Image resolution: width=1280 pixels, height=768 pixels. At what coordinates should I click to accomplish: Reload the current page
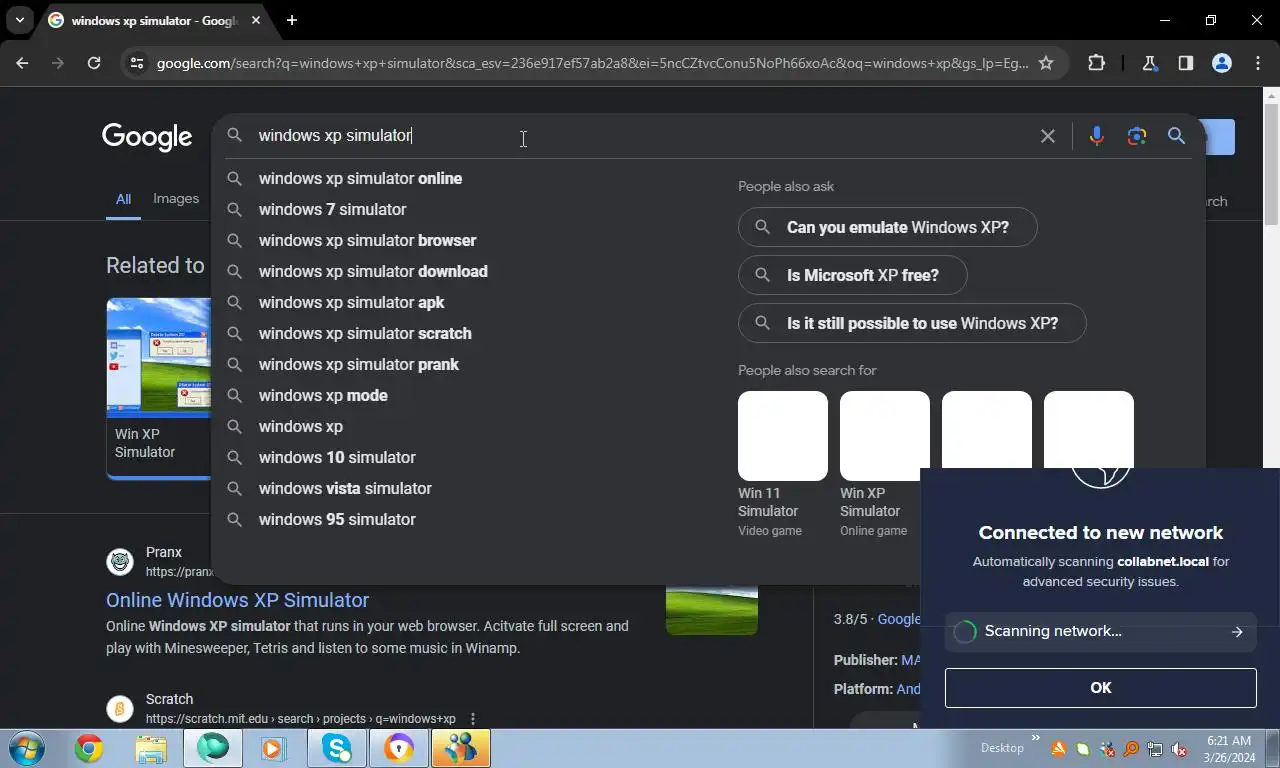click(x=94, y=63)
